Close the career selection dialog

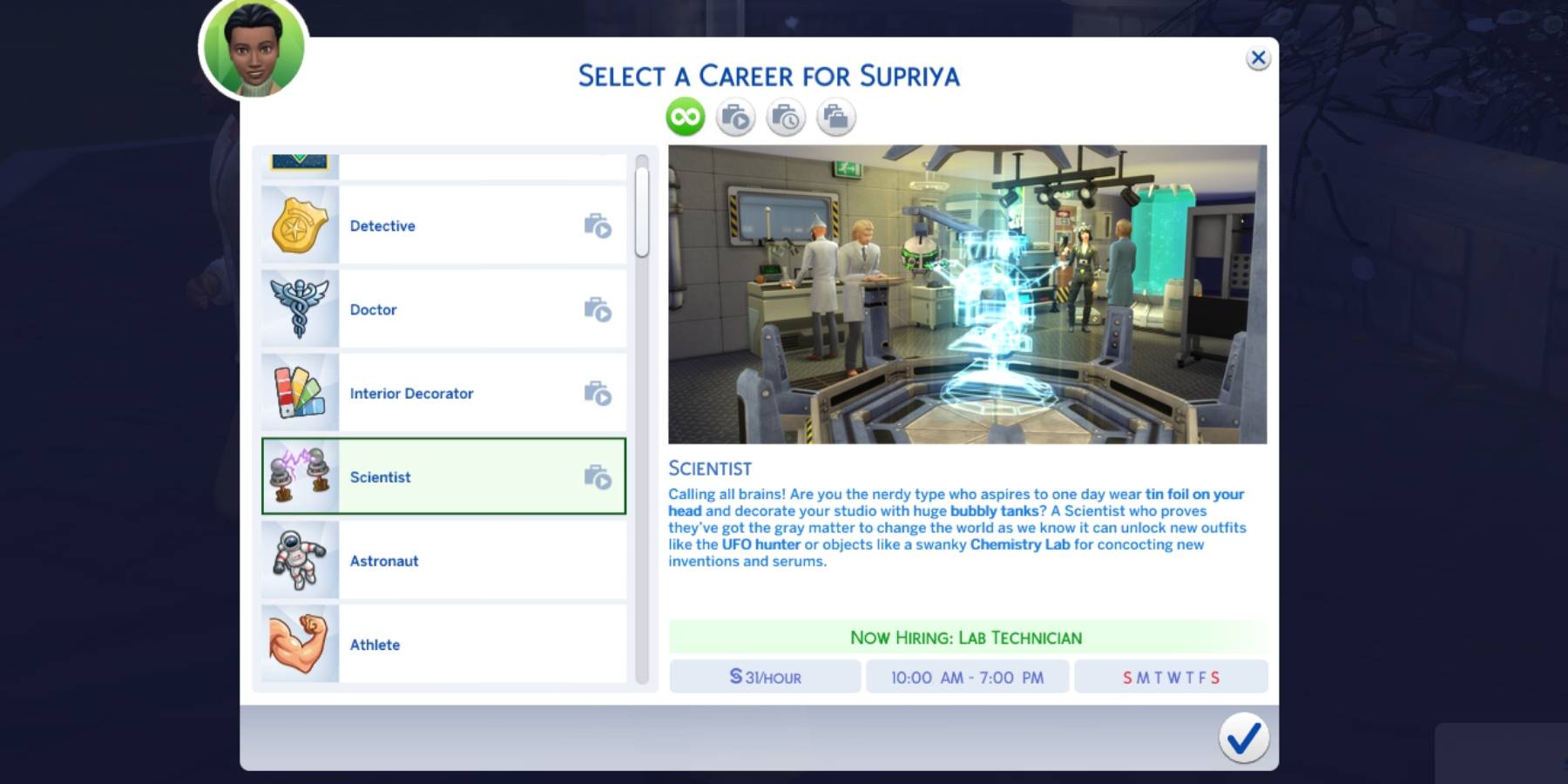[1258, 58]
